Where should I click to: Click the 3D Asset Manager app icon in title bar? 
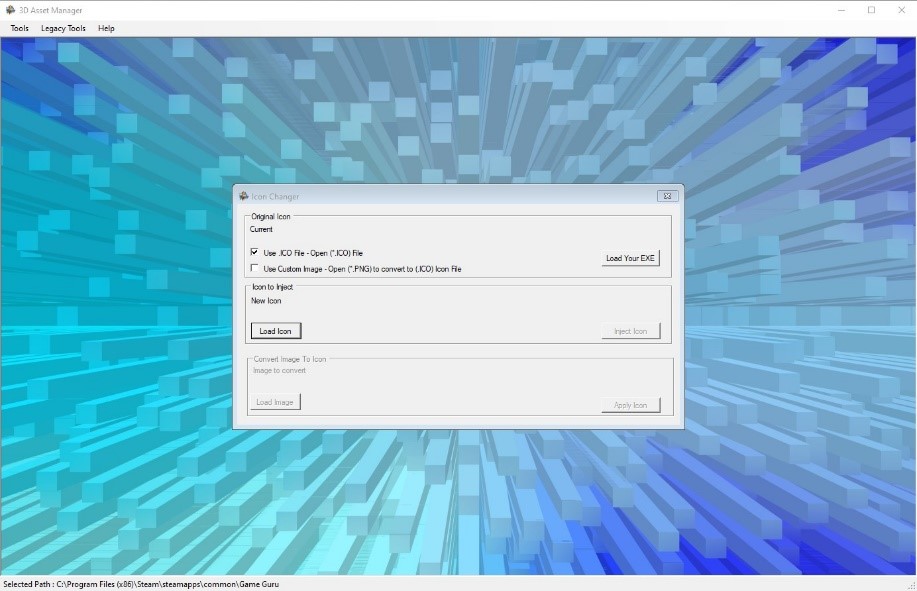pos(10,9)
